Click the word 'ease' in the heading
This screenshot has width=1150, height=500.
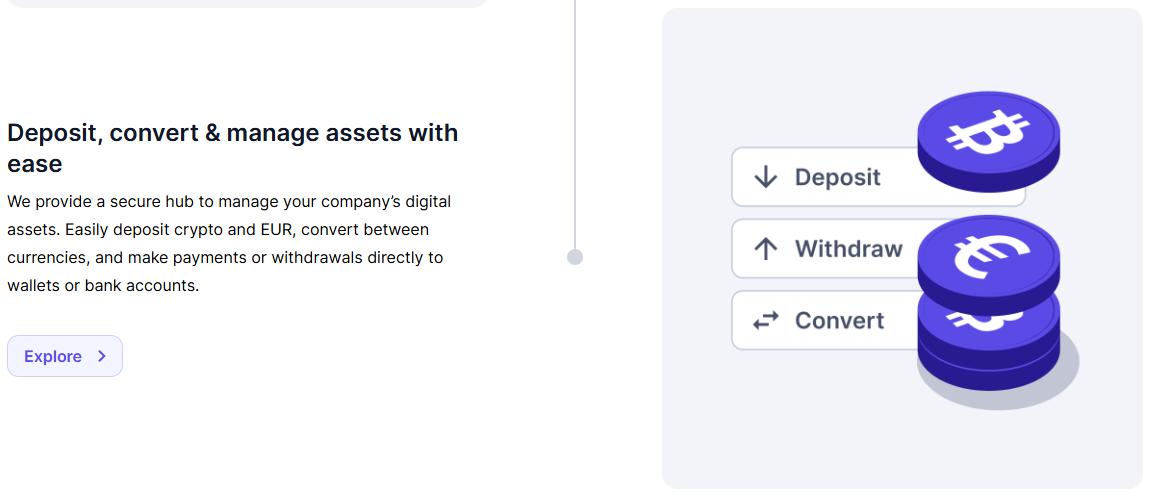coord(35,164)
